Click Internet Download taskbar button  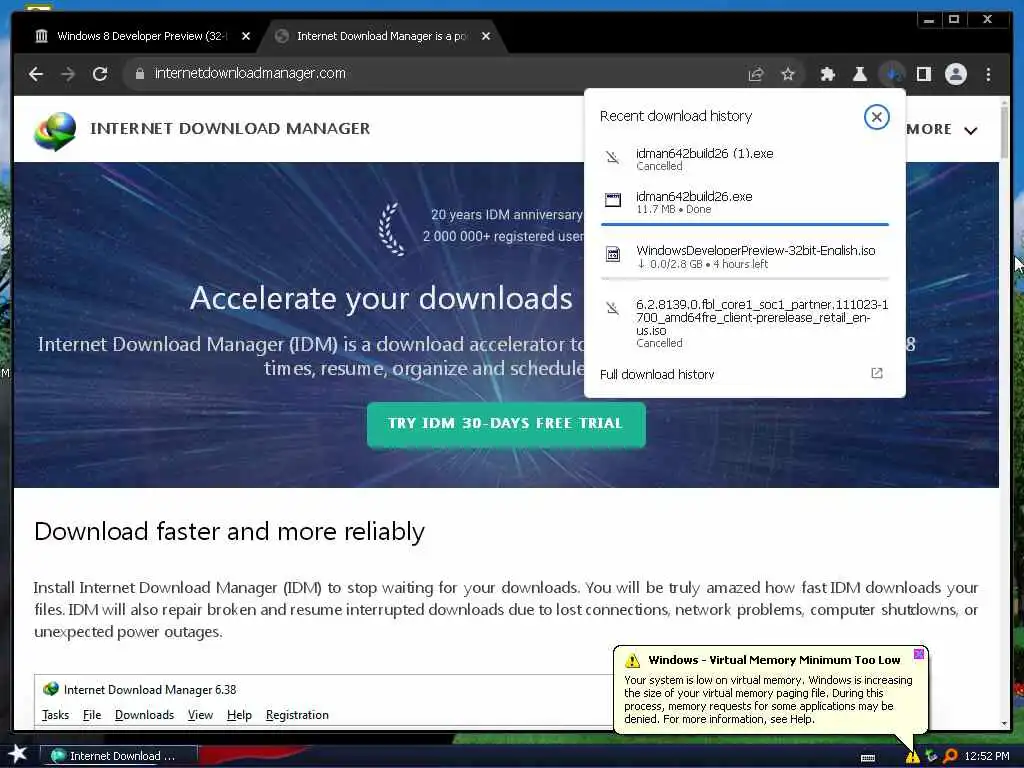119,756
